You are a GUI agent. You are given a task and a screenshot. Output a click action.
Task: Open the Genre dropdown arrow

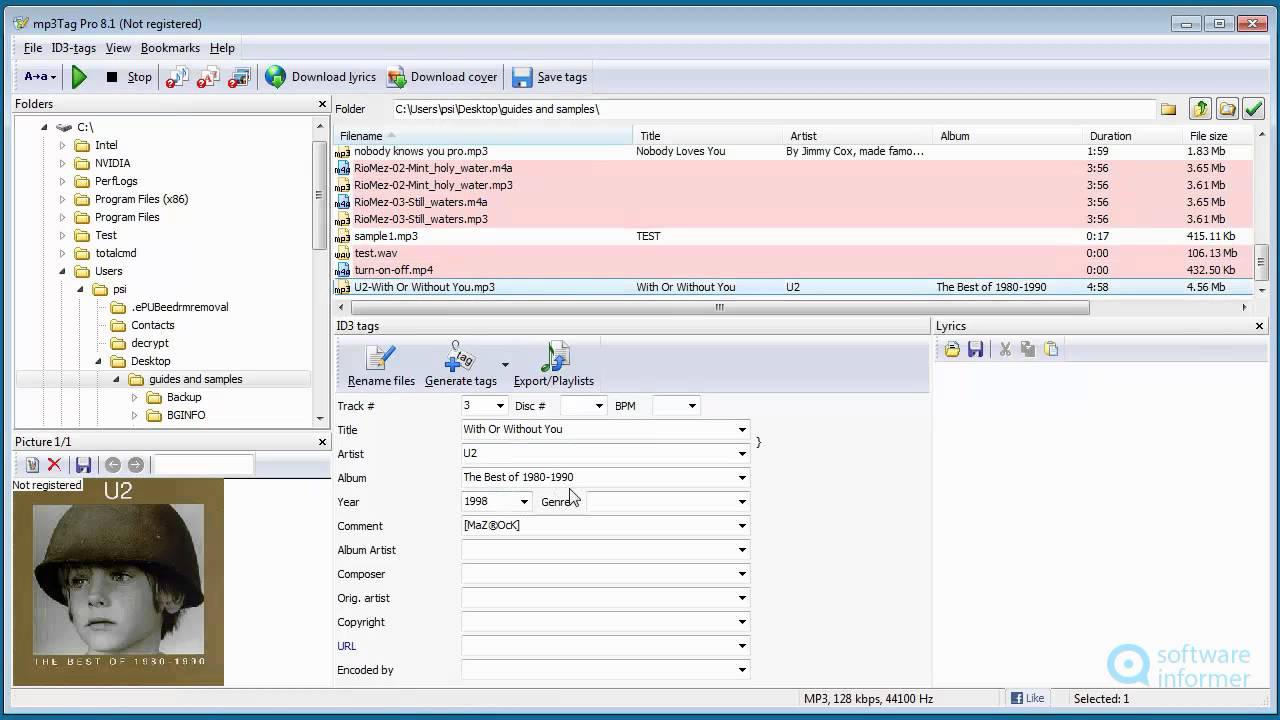click(742, 502)
